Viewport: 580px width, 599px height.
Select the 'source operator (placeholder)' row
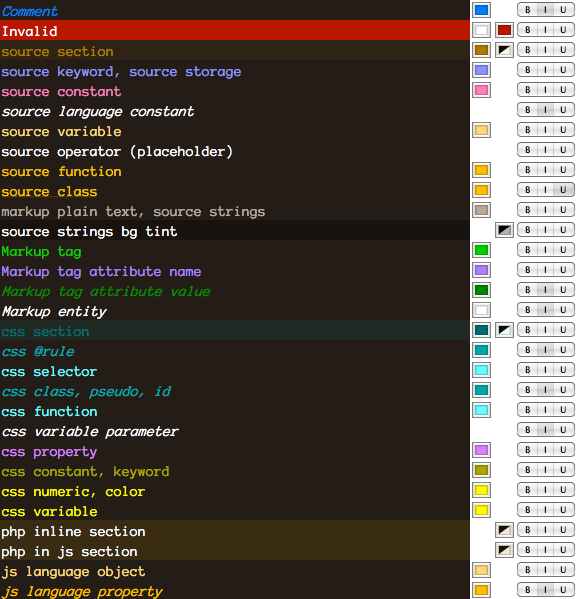[x=235, y=150]
